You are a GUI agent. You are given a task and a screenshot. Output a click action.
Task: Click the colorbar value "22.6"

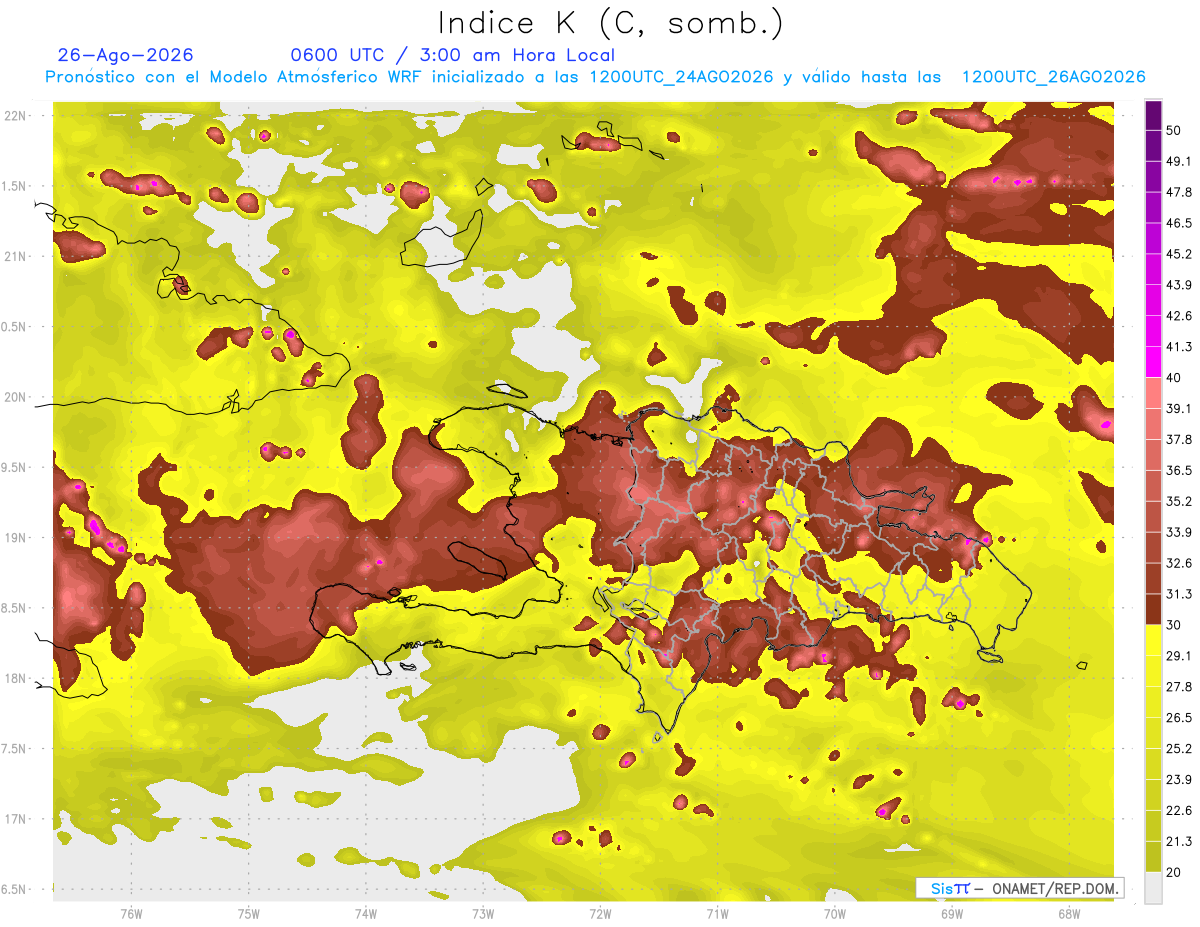click(1178, 811)
